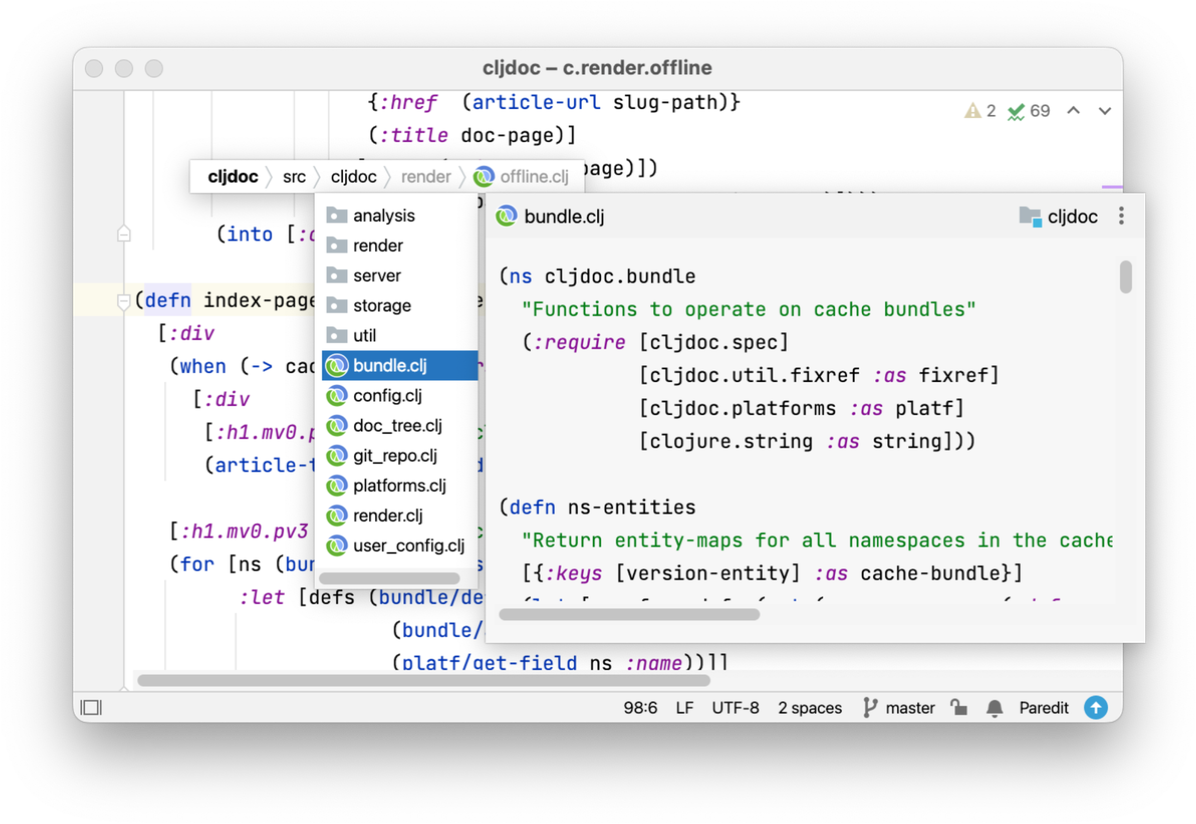Click the editor horizontal scrollbar

423,680
